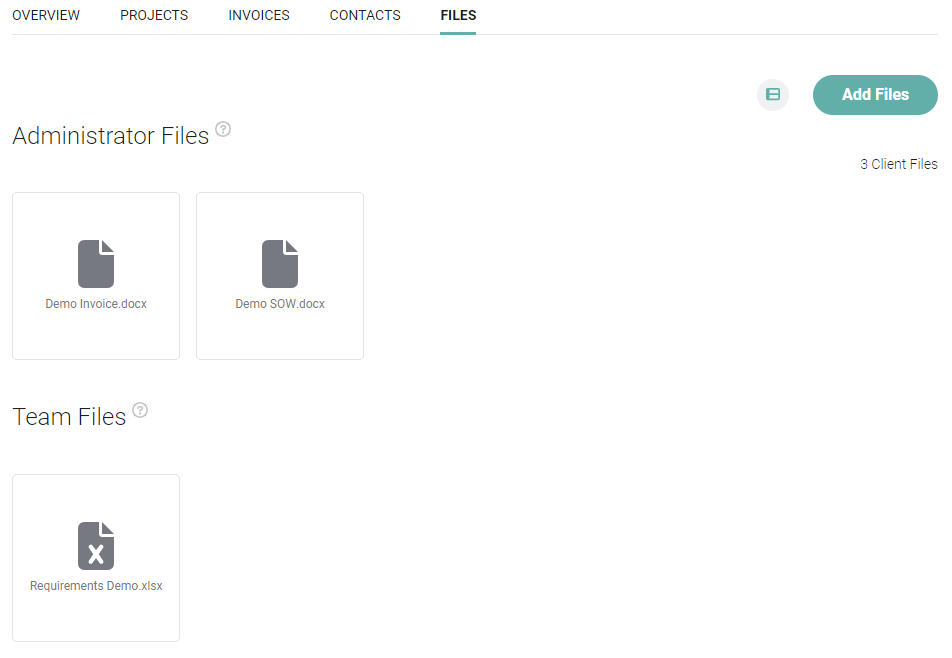Go to the Invoices tab
This screenshot has width=952, height=658.
(x=259, y=16)
